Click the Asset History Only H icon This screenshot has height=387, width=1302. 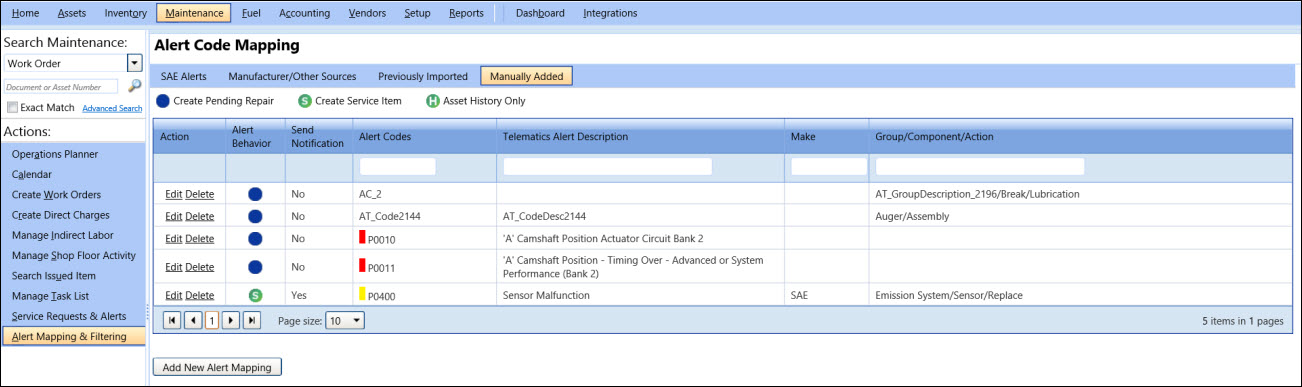click(433, 101)
